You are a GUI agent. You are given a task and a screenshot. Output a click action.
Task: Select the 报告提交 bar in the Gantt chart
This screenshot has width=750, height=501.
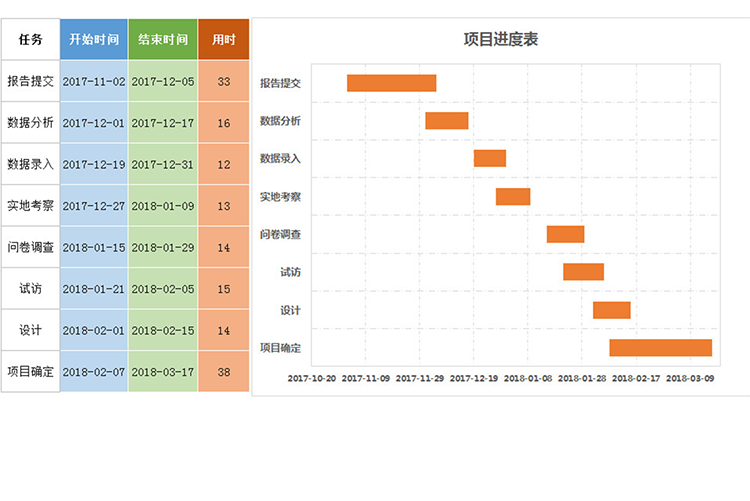(391, 83)
